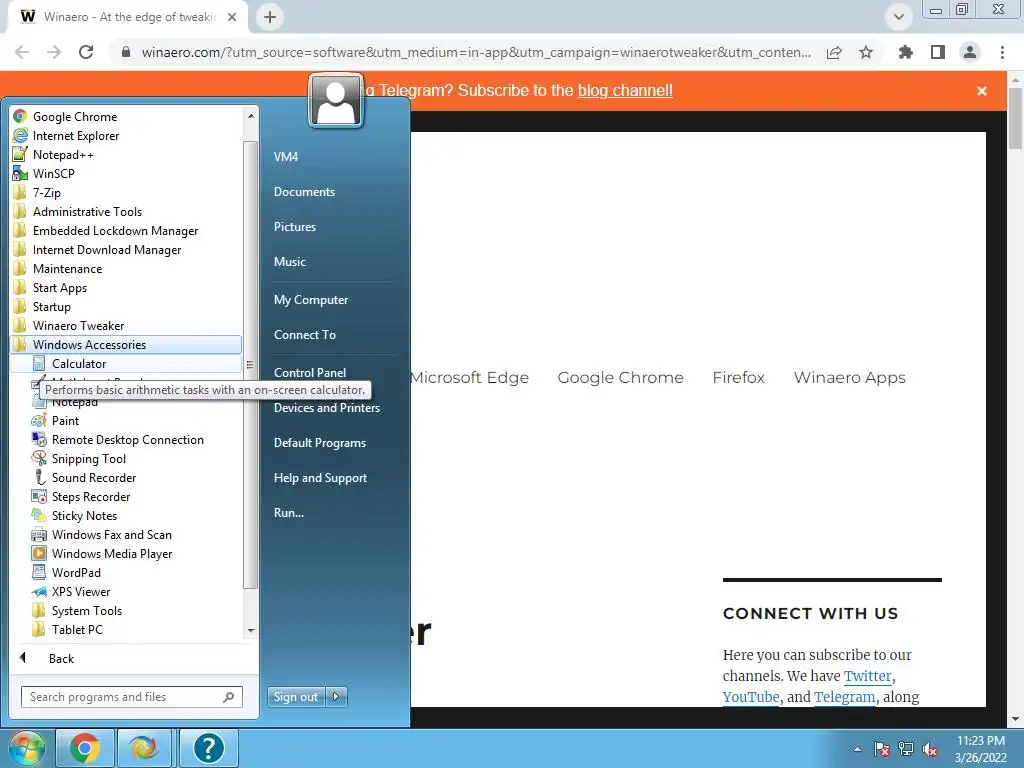Click the help question mark taskbar icon
Viewport: 1024px width, 768px height.
(208, 748)
